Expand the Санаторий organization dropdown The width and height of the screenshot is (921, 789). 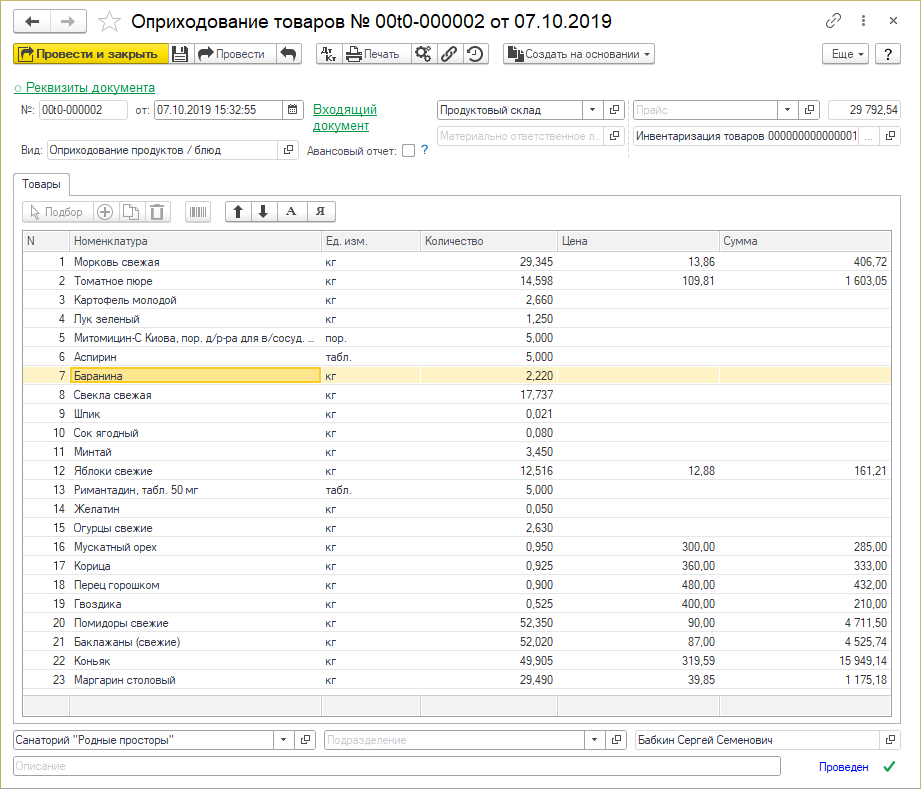coord(281,740)
